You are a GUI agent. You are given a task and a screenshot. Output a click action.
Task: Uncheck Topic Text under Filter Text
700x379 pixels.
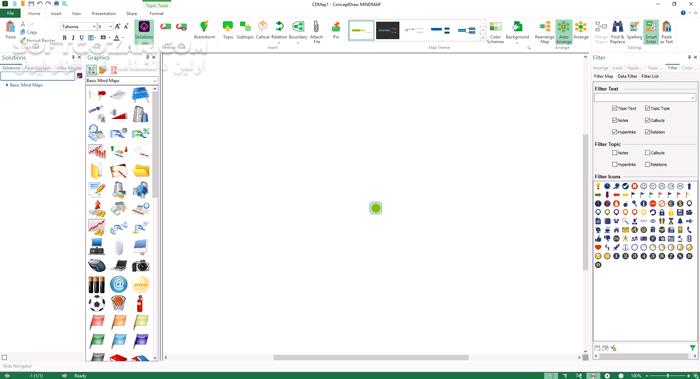(615, 108)
